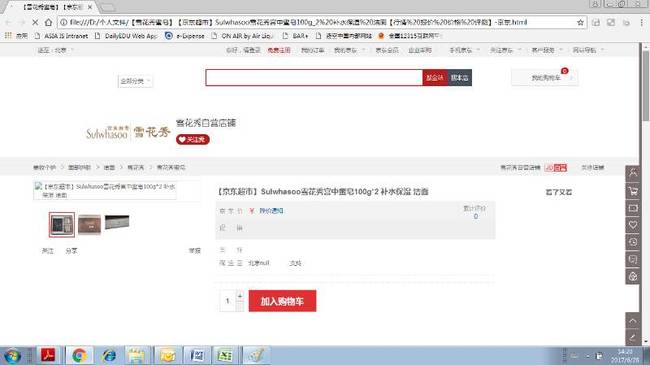Image resolution: width=650 pixels, height=365 pixels.
Task: Select the third dark product thumbnail
Action: click(117, 222)
